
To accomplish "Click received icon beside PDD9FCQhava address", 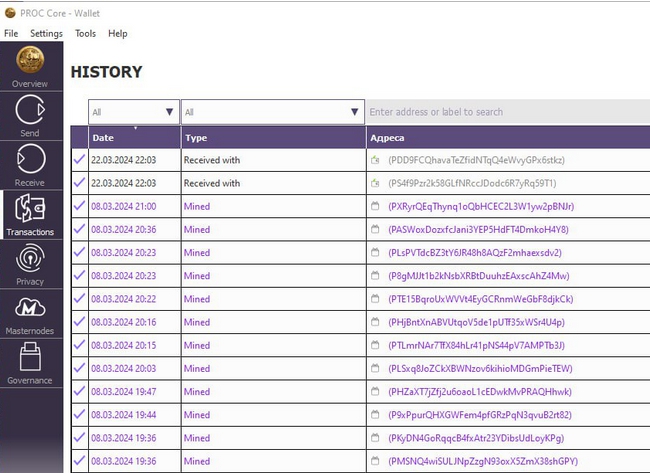I will point(376,160).
